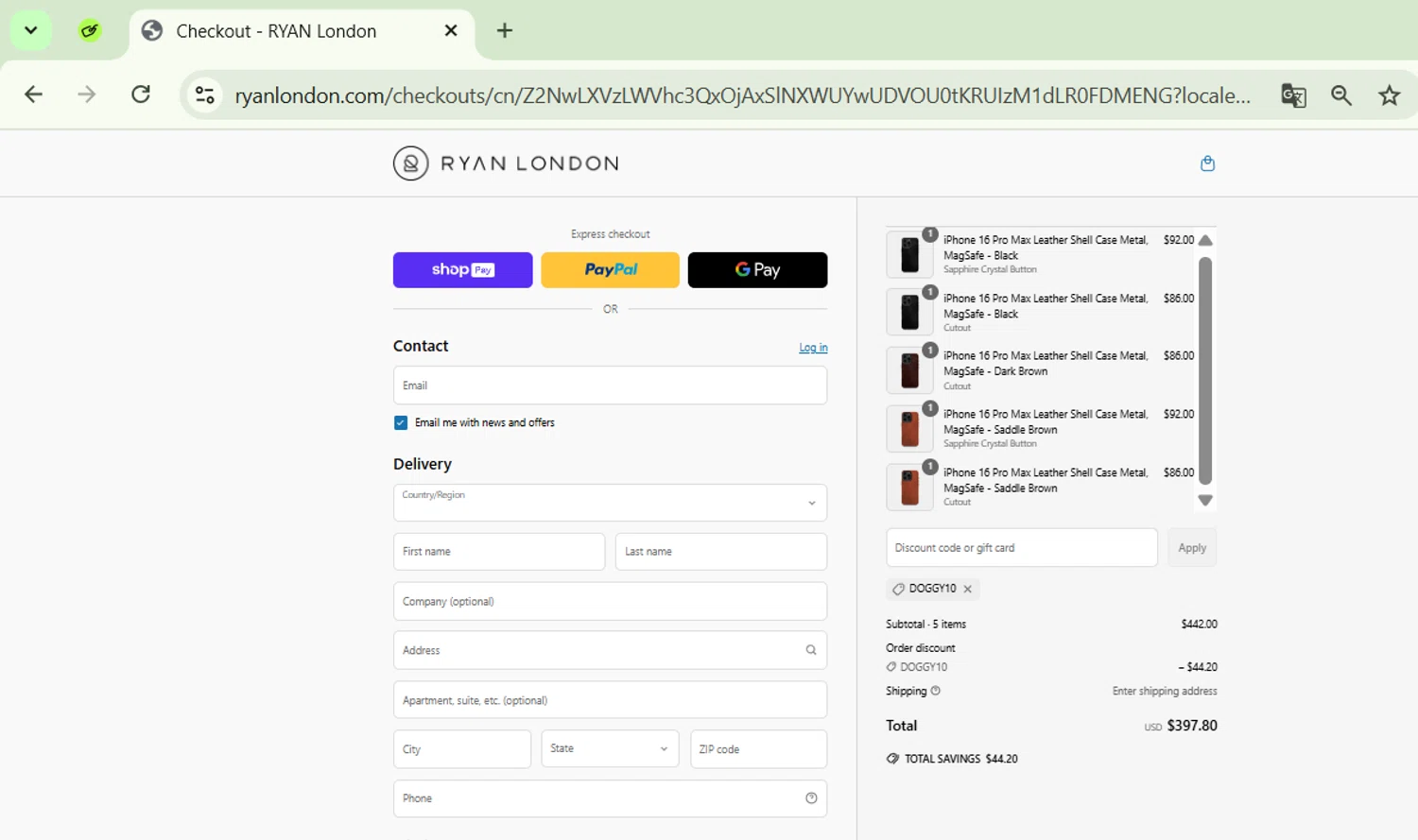The image size is (1418, 840).
Task: Click the address search magnifier icon
Action: pos(811,650)
